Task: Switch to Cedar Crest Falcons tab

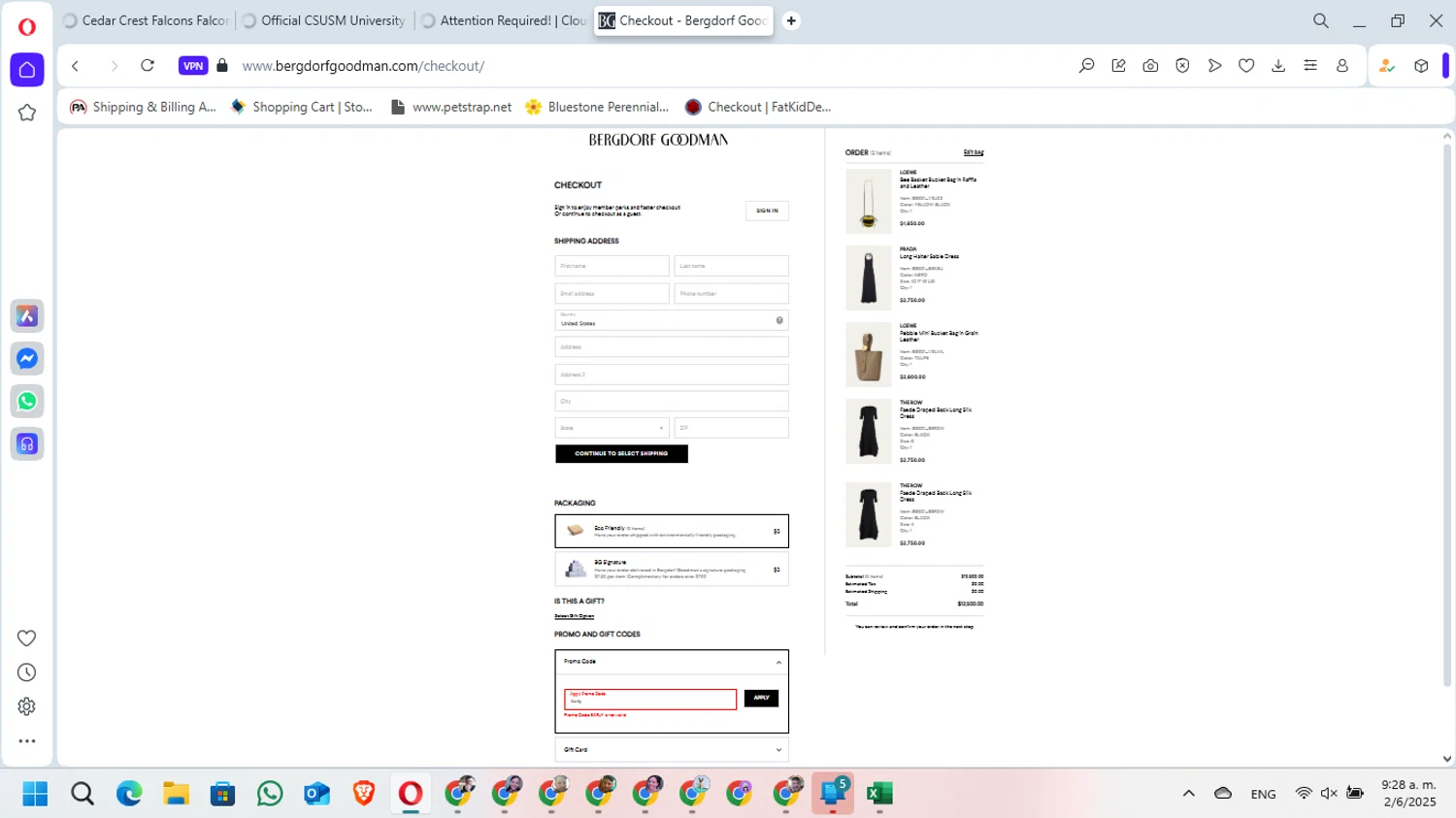Action: [146, 20]
